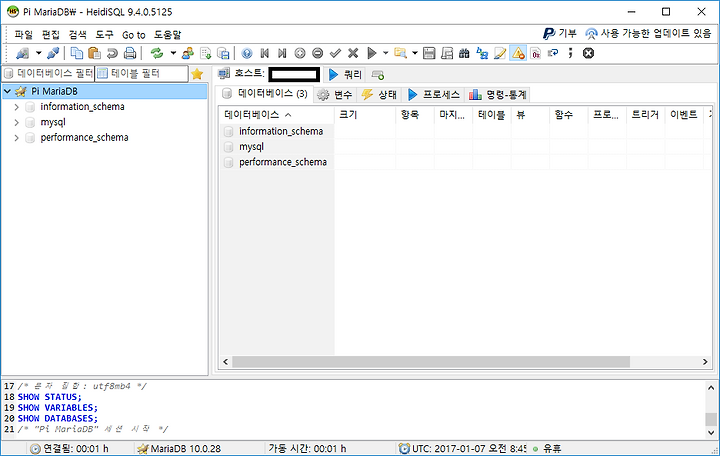Image resolution: width=720 pixels, height=456 pixels.
Task: Open the run query dropdown arrow
Action: [x=385, y=53]
